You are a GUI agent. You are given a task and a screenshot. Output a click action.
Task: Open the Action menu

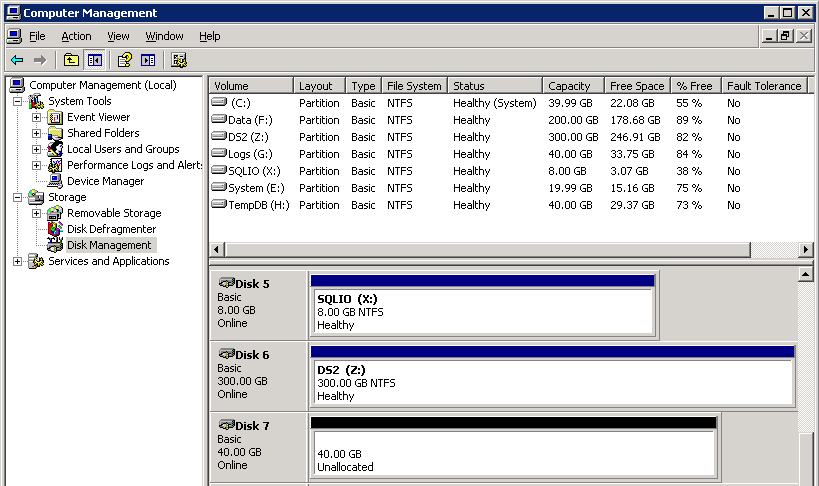click(76, 36)
